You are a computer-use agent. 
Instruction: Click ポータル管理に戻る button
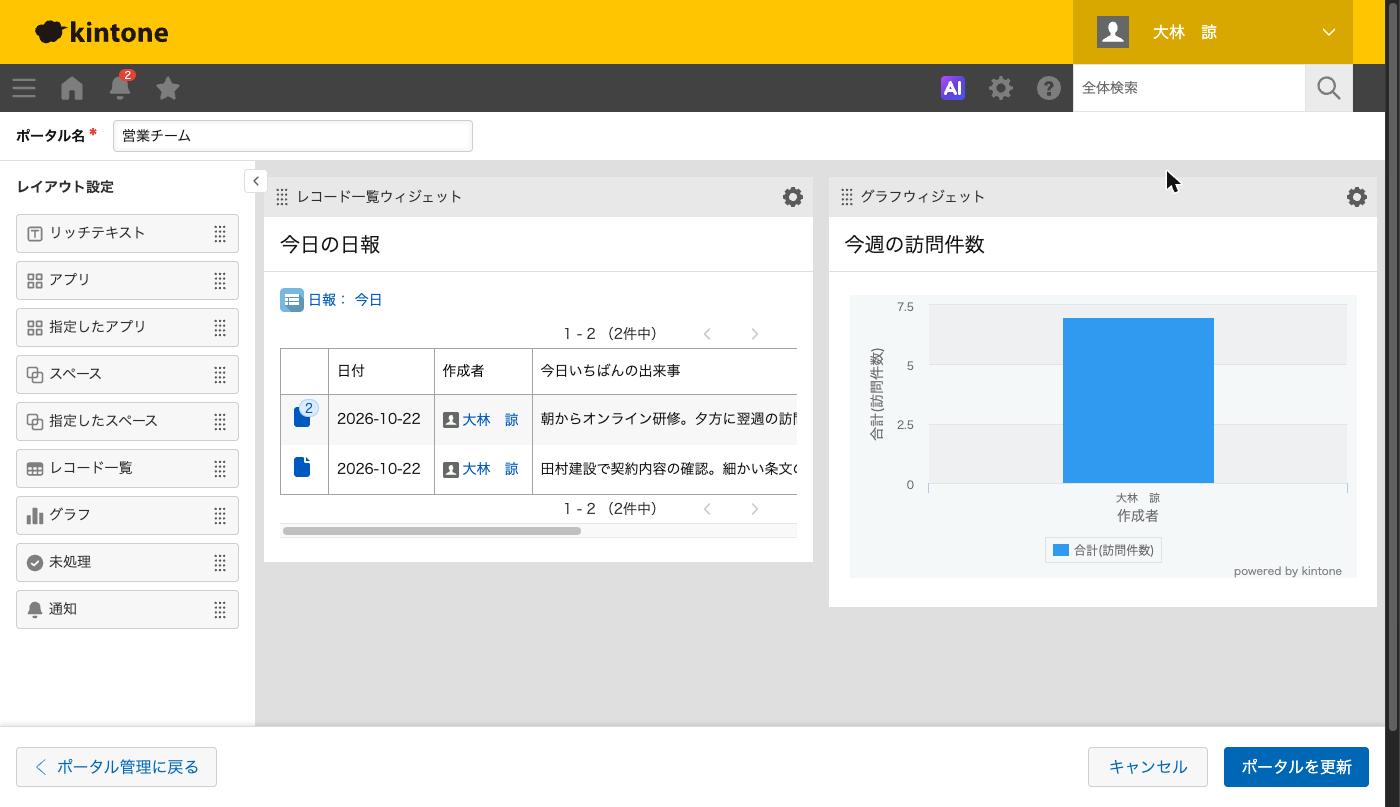click(116, 767)
